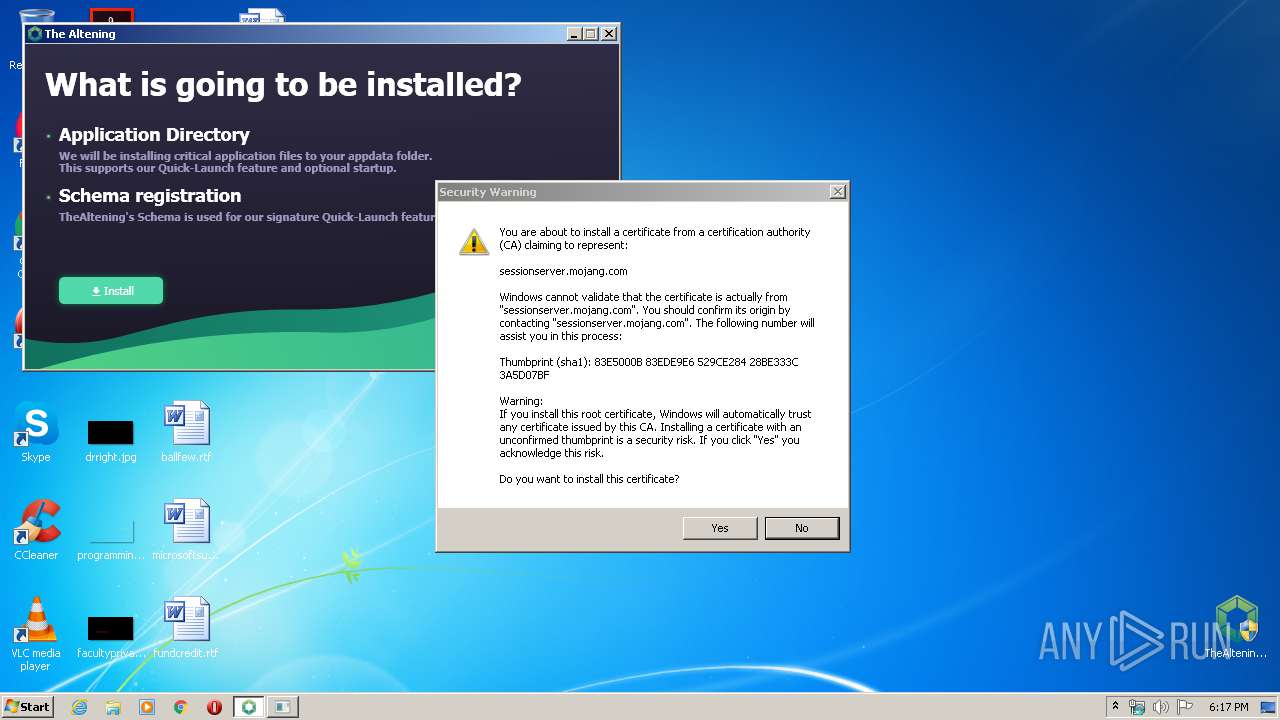The image size is (1280, 720).
Task: Click the 'What is going to be installed?' heading
Action: point(283,84)
